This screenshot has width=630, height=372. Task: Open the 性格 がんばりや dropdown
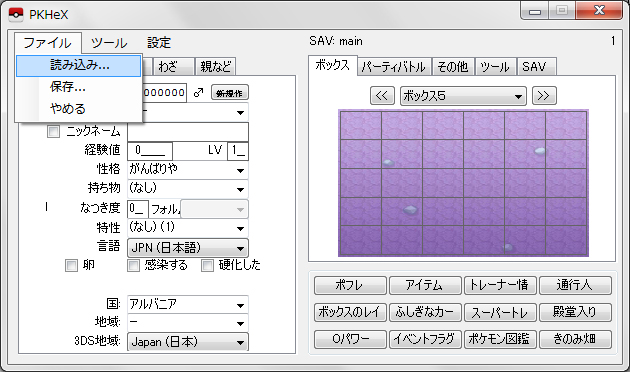point(188,170)
